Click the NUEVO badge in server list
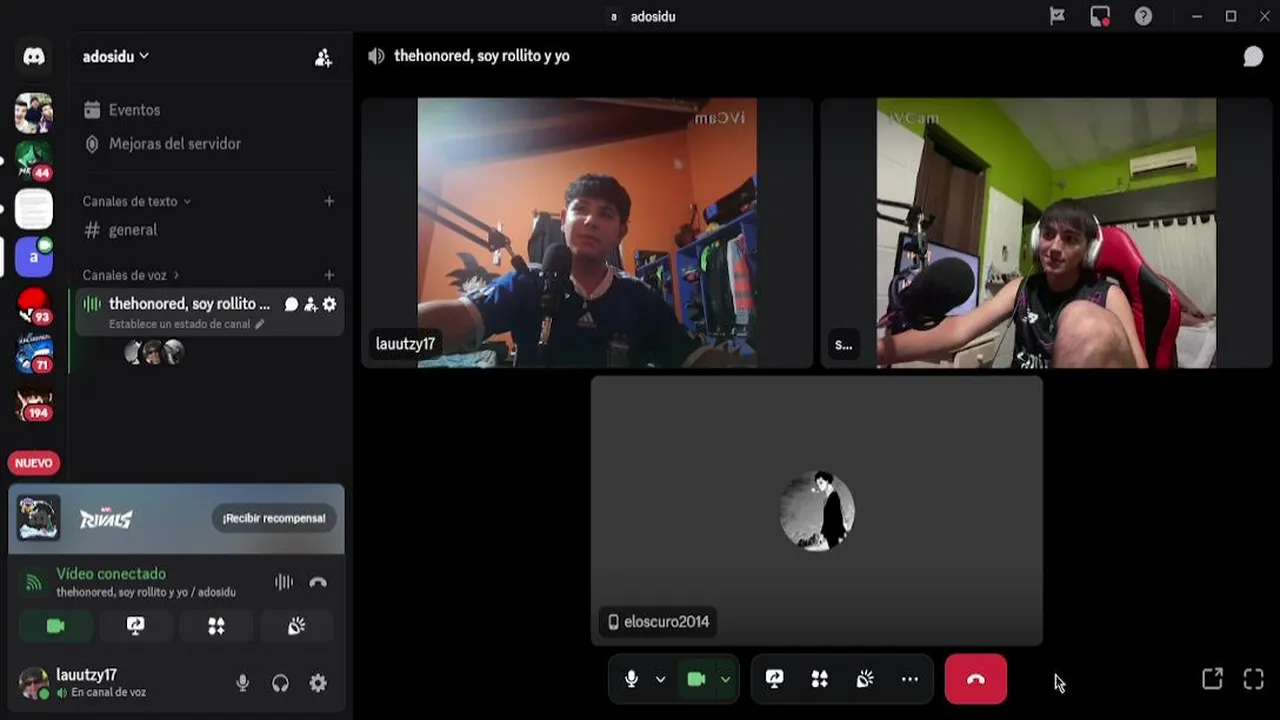 click(x=34, y=463)
